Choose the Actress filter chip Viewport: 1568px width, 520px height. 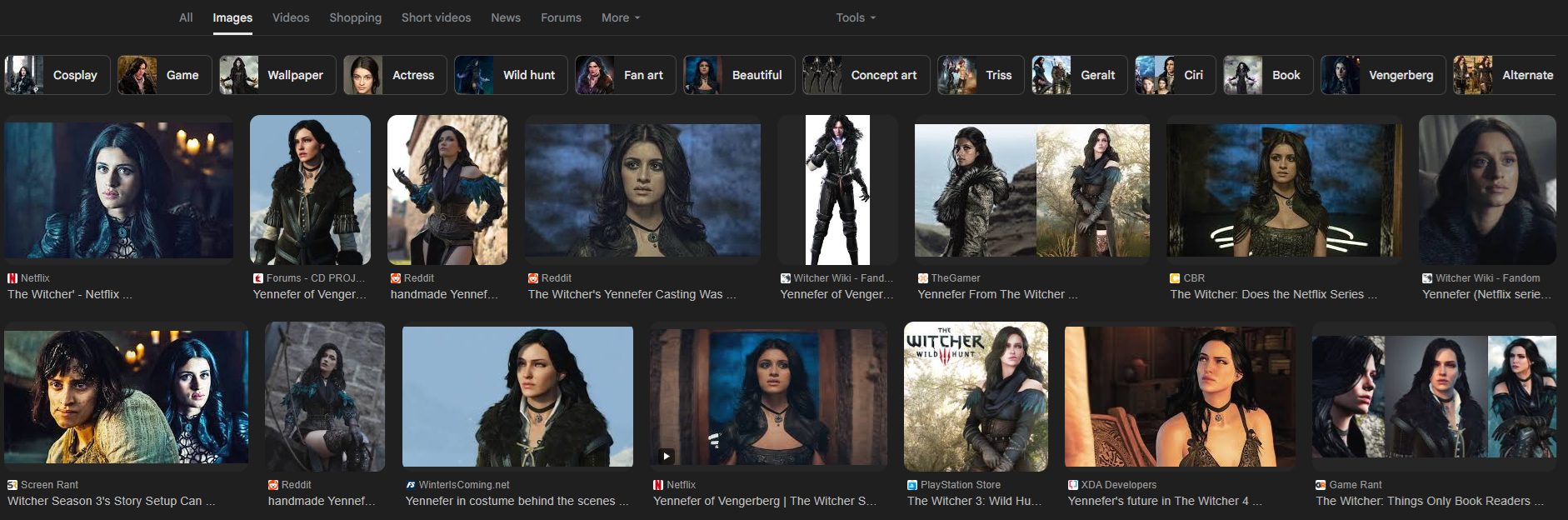point(395,75)
